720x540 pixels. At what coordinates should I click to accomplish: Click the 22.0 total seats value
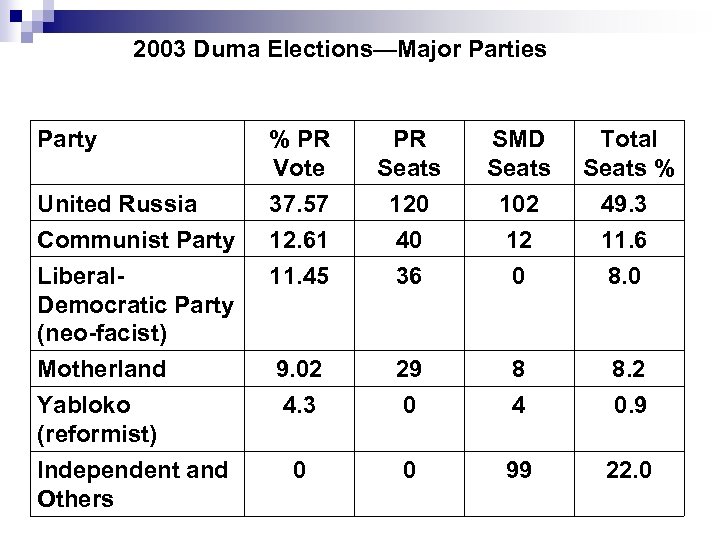[629, 469]
